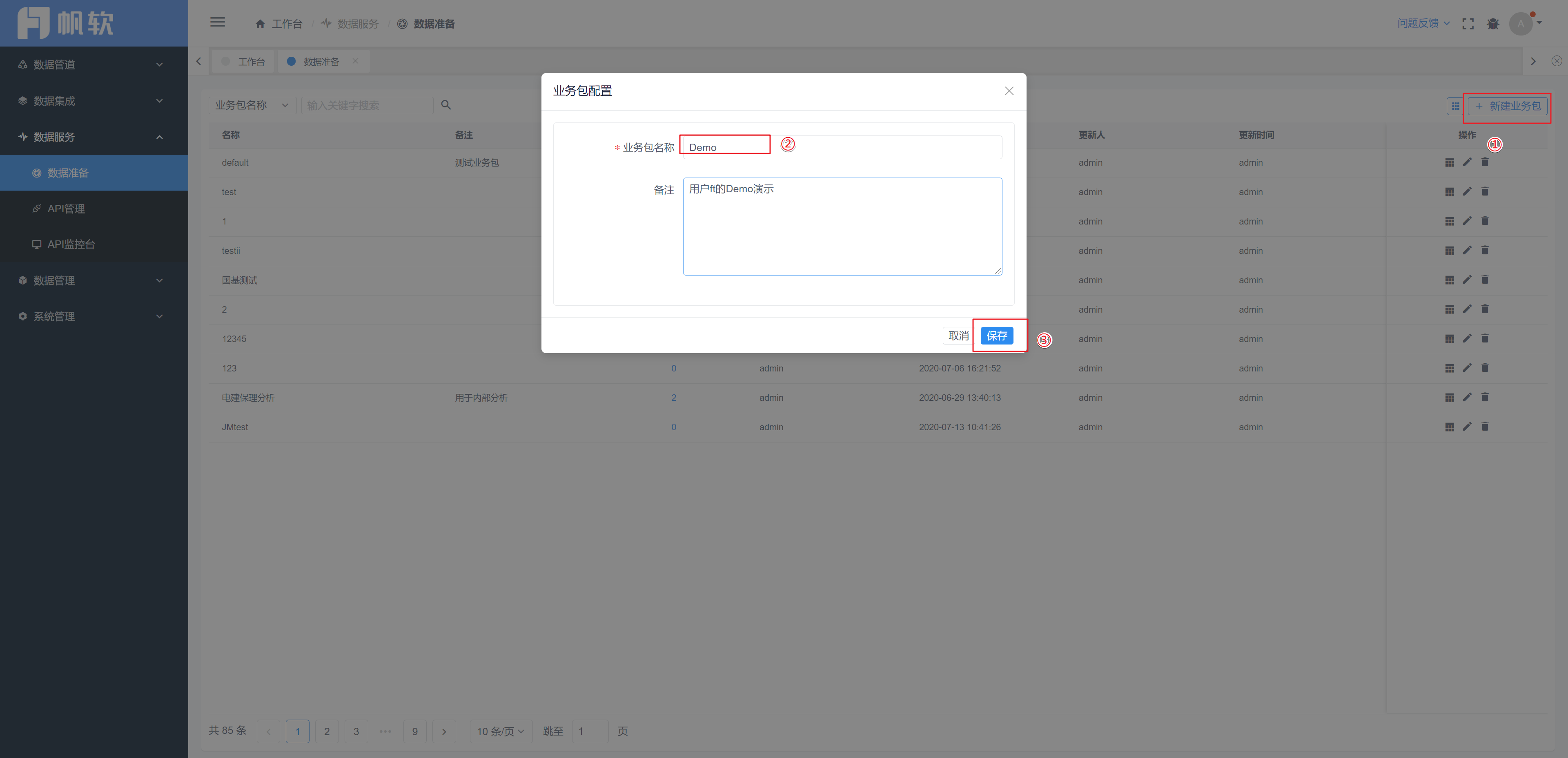Switch to grid card view icon
Image resolution: width=1568 pixels, height=758 pixels.
[x=1455, y=106]
